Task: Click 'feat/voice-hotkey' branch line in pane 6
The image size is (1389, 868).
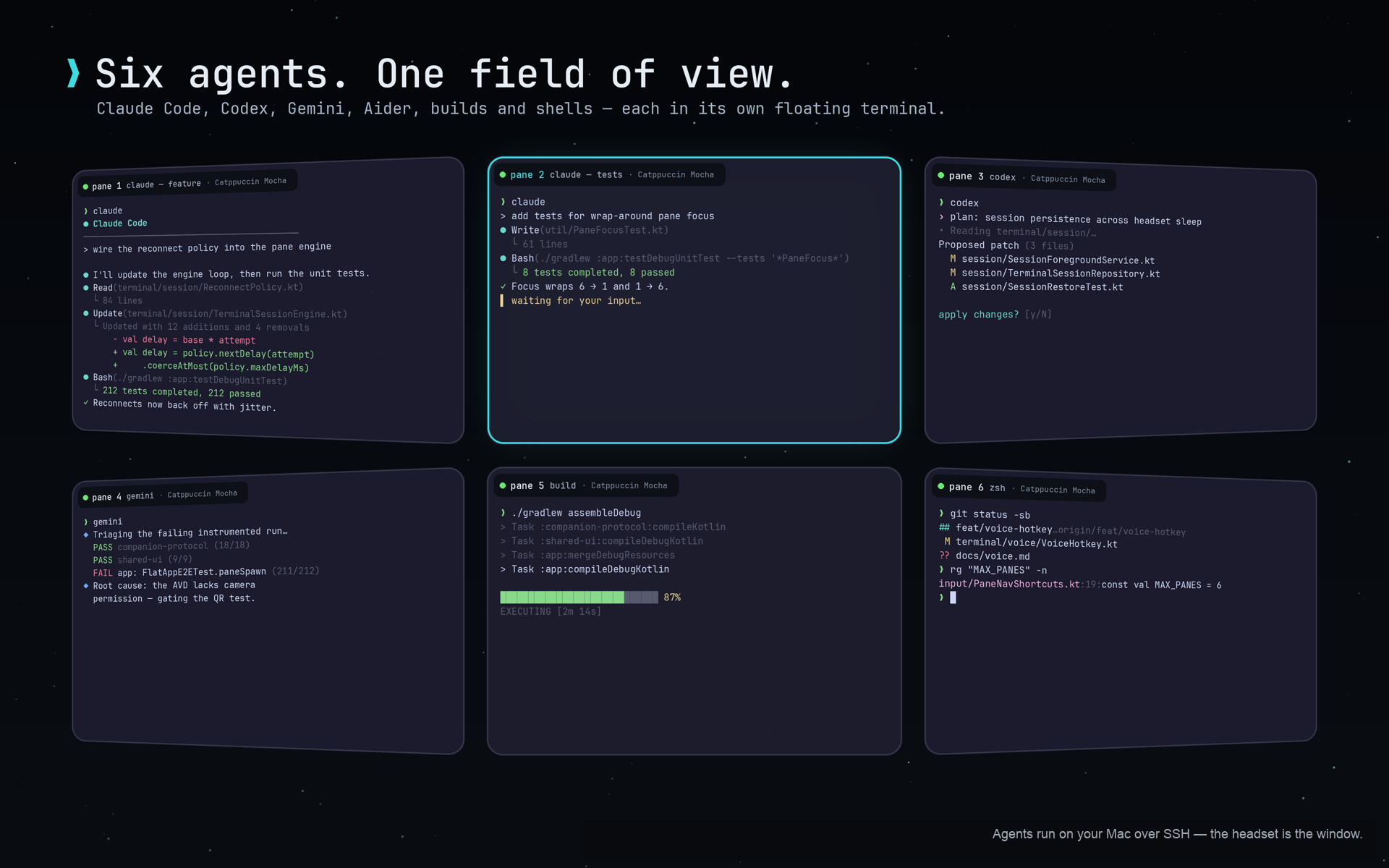Action: (x=1003, y=529)
